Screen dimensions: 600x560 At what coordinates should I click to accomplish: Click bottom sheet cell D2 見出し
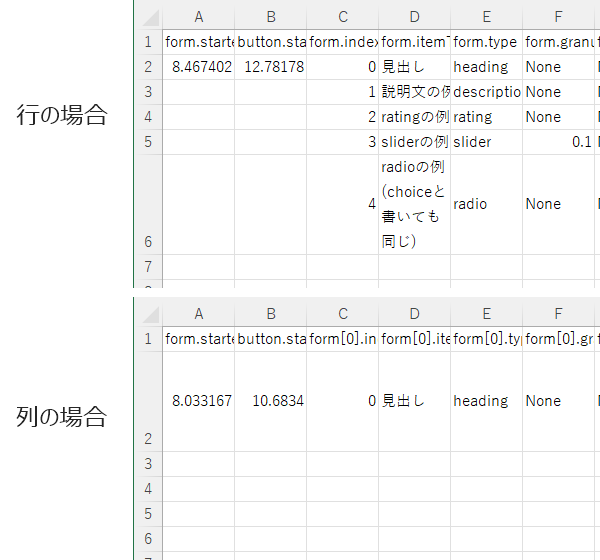pos(414,401)
